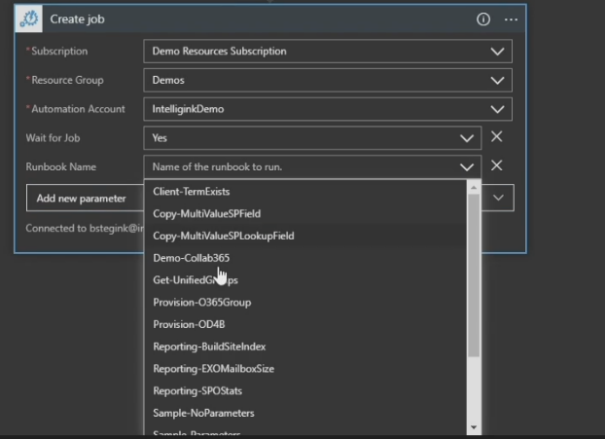Click the Create job title
Screen dimensions: 605x439
(x=77, y=19)
